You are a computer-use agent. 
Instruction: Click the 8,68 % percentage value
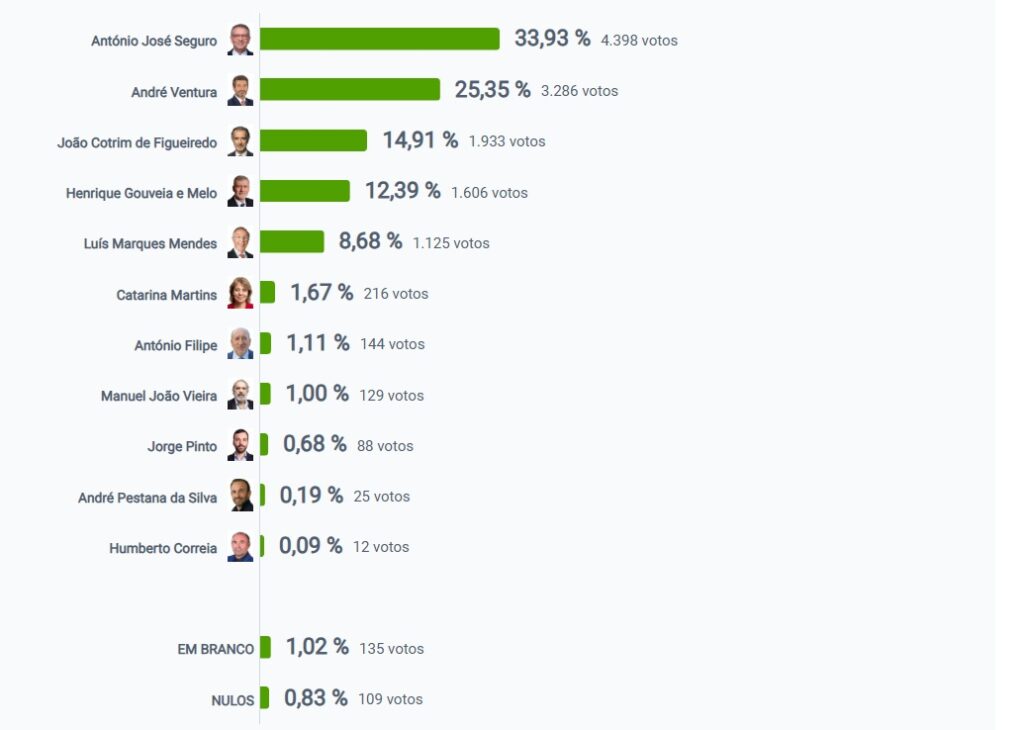tap(370, 242)
